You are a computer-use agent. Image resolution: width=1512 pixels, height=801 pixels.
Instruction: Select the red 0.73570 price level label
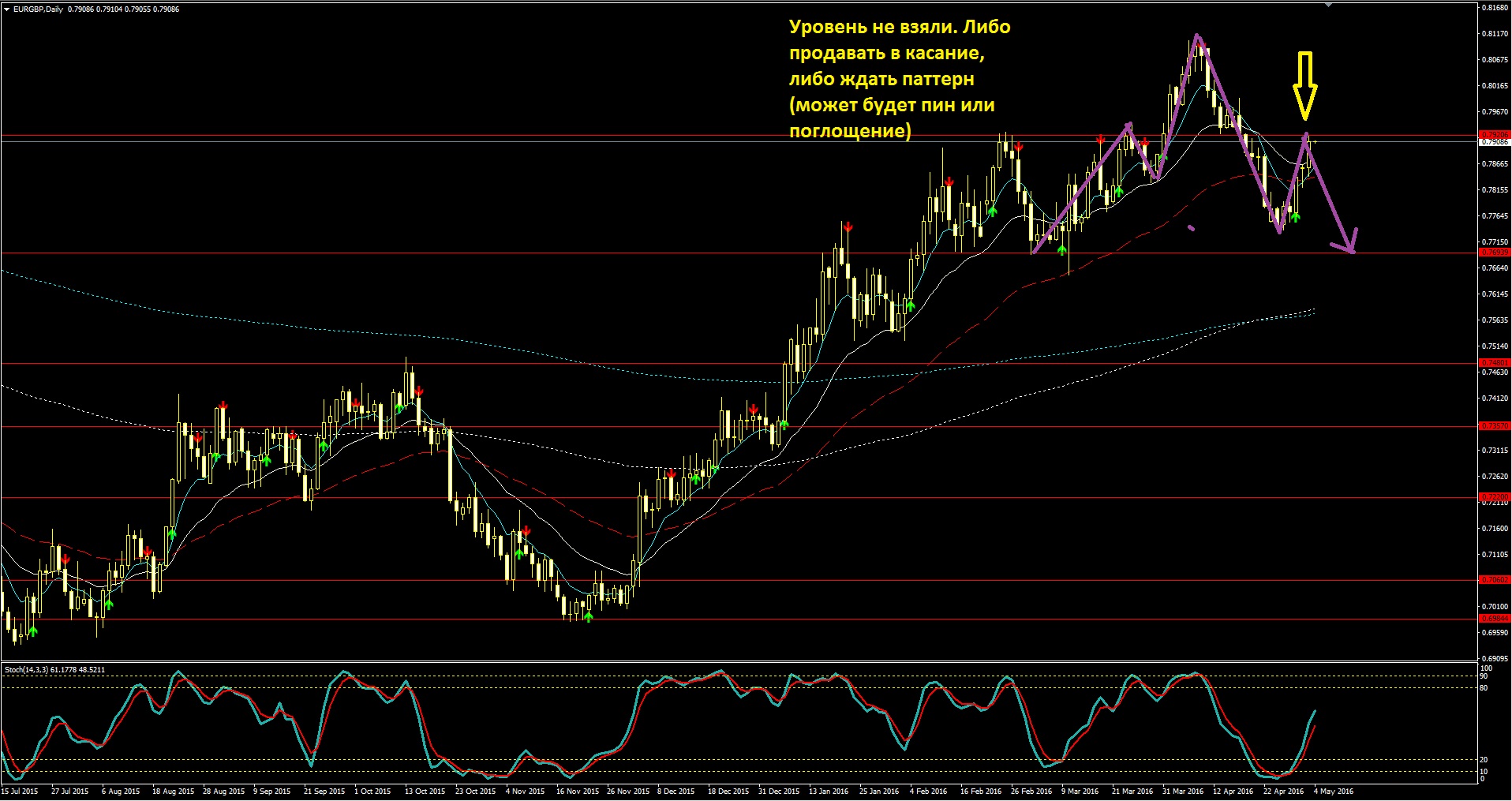tap(1494, 426)
